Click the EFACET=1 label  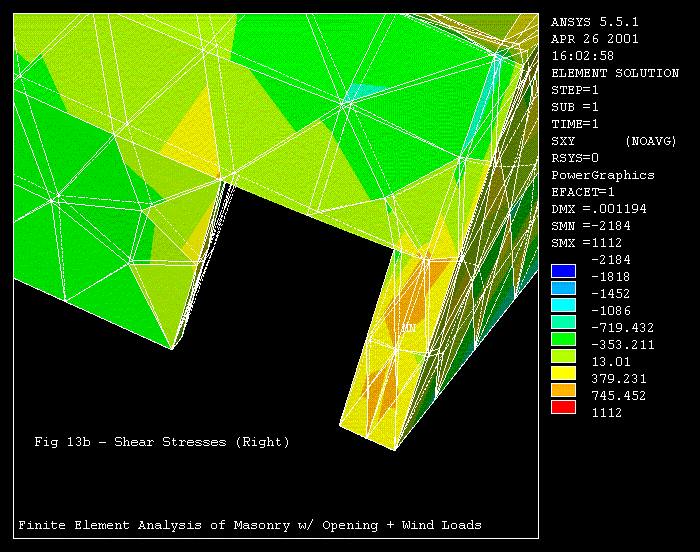[x=582, y=192]
